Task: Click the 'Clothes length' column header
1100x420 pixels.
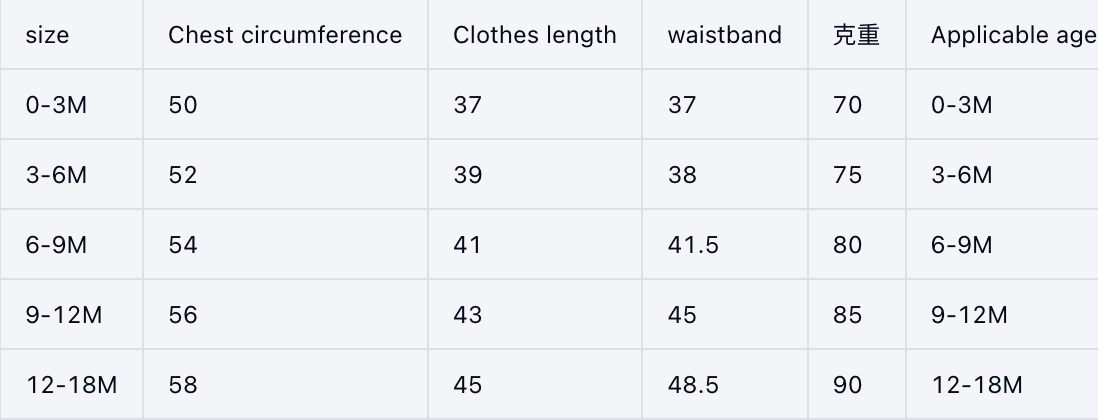Action: coord(535,35)
